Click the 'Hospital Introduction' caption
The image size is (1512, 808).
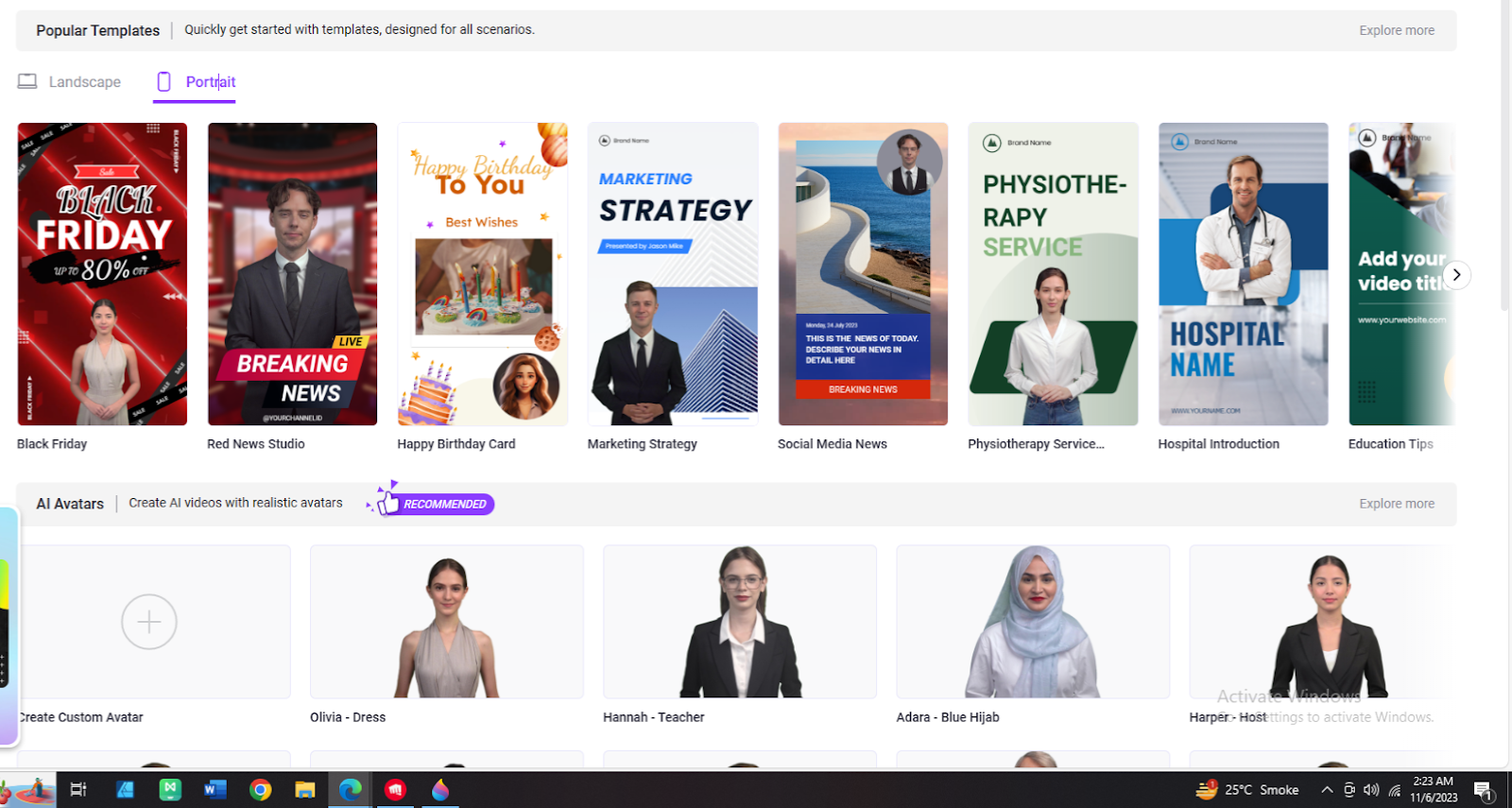[x=1219, y=444]
